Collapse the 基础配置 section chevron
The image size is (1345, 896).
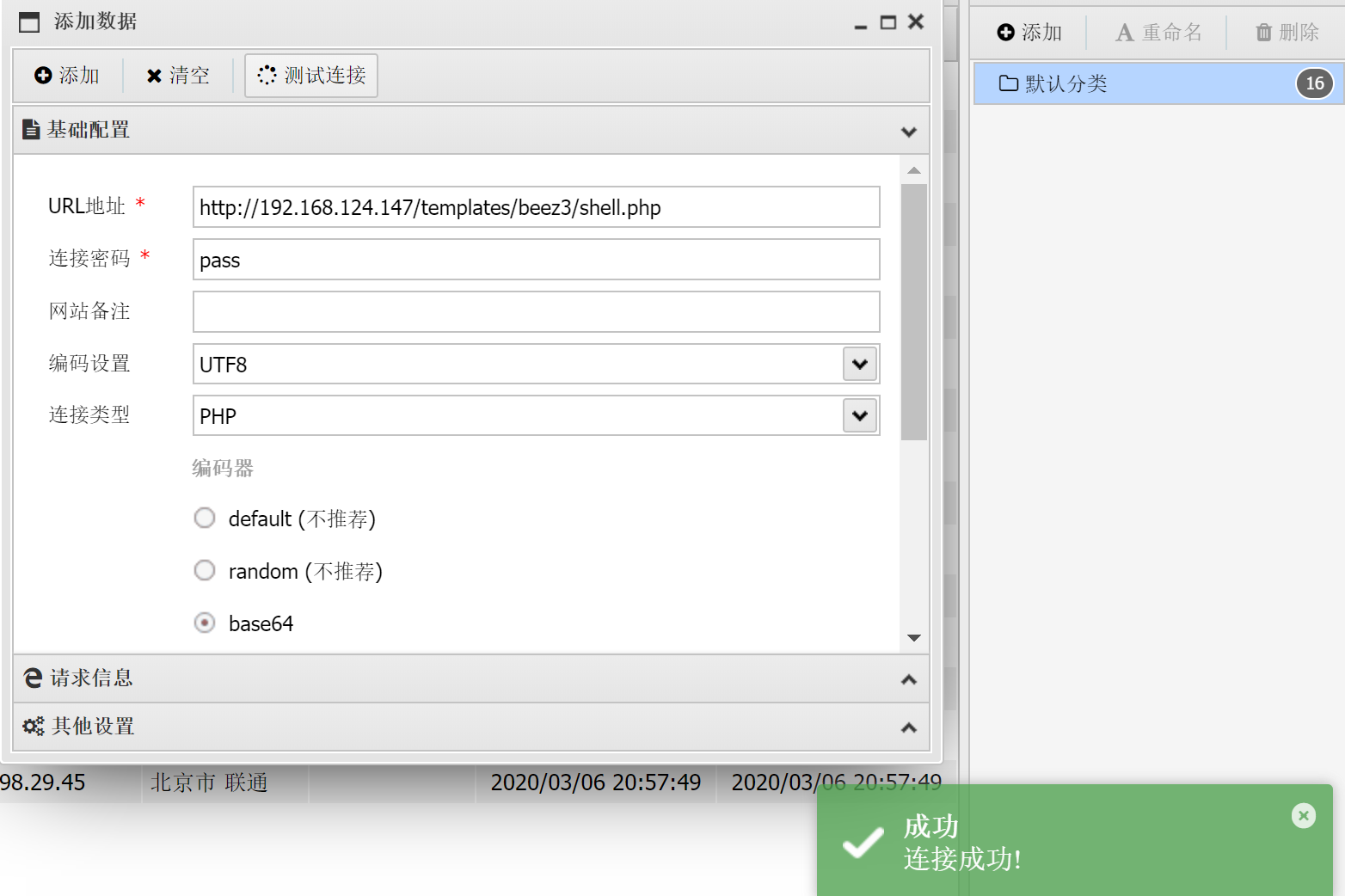point(908,132)
